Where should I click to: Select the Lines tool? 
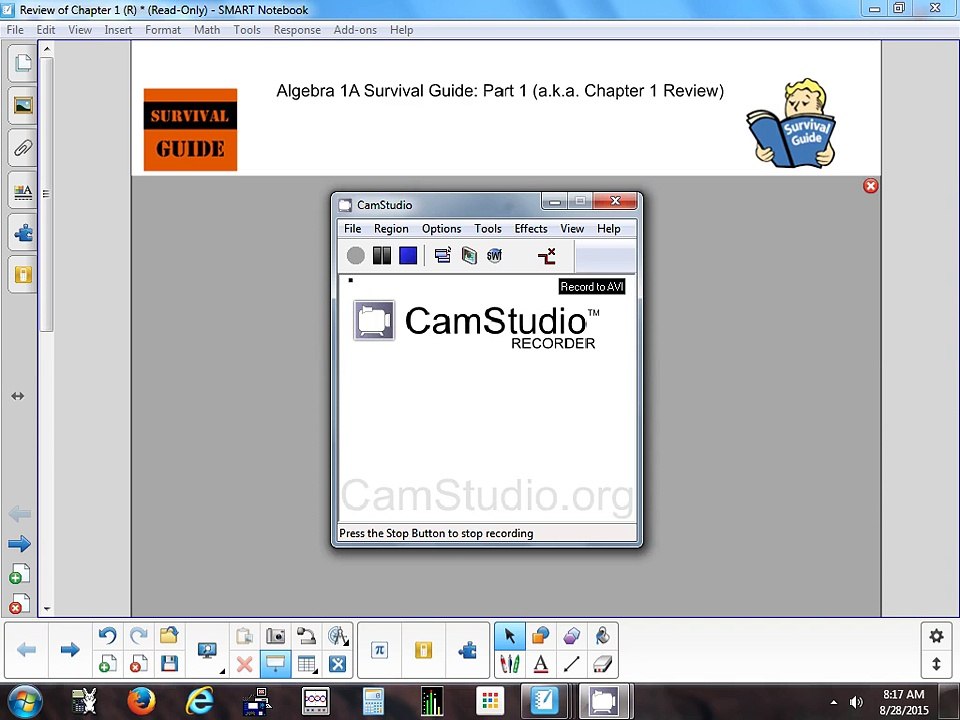[571, 664]
